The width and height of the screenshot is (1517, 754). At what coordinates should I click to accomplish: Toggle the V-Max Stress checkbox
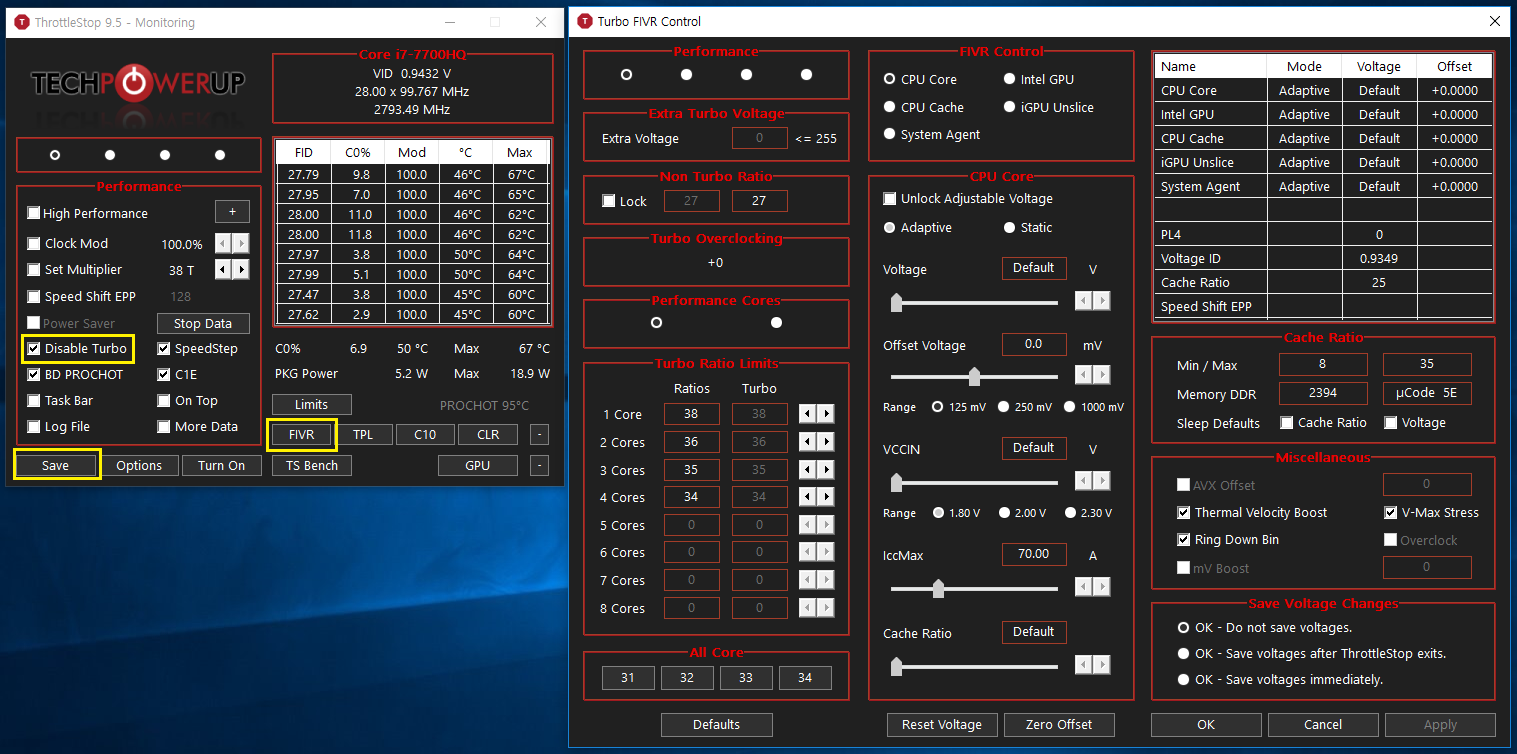click(x=1390, y=512)
